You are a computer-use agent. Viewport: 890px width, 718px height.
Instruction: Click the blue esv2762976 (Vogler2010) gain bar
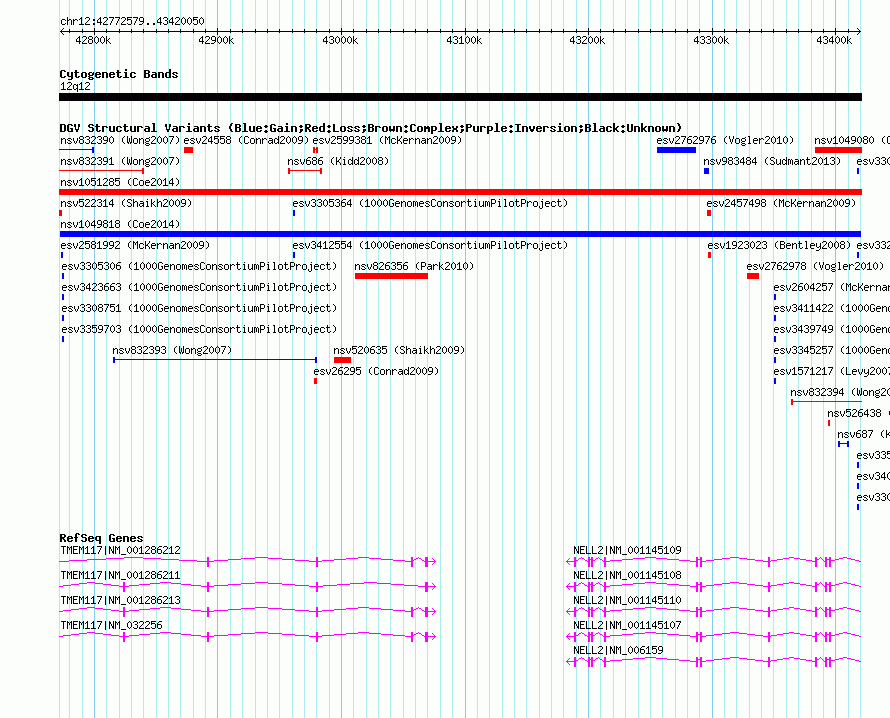click(x=677, y=150)
